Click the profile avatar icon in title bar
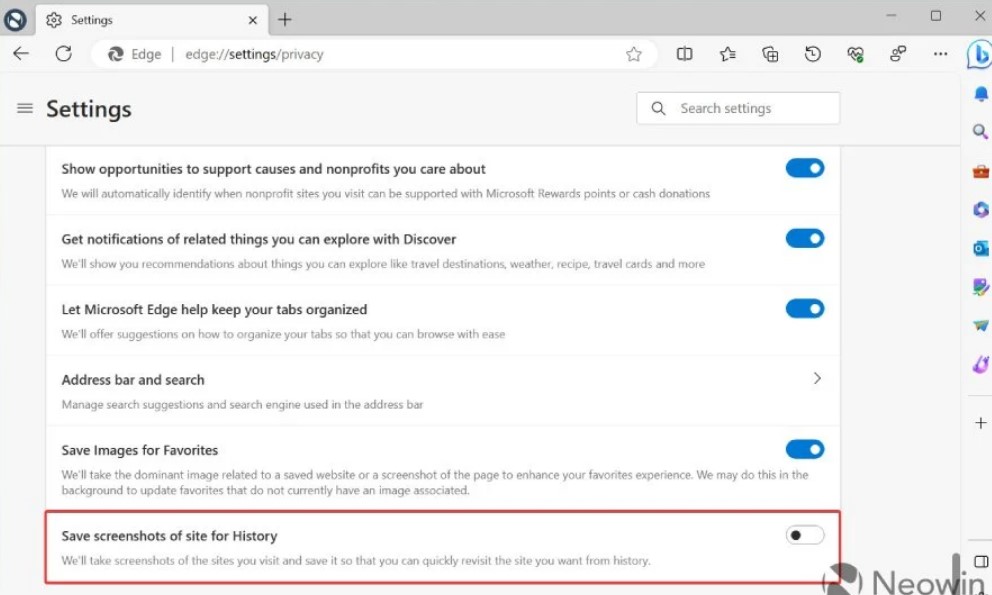Screen dimensions: 992x595 click(x=15, y=20)
